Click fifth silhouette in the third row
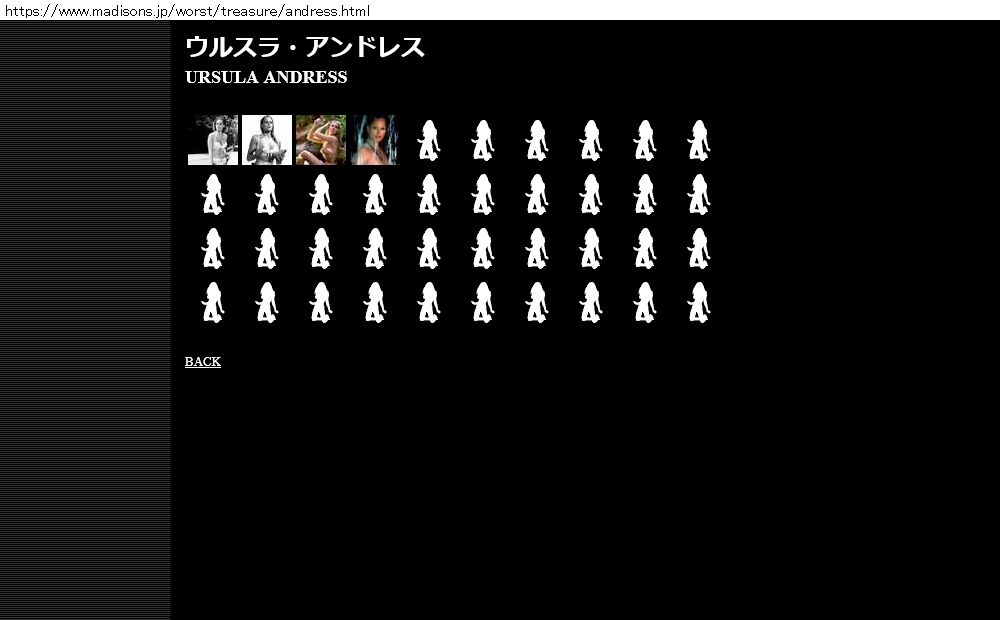The width and height of the screenshot is (1000, 620). (x=429, y=249)
